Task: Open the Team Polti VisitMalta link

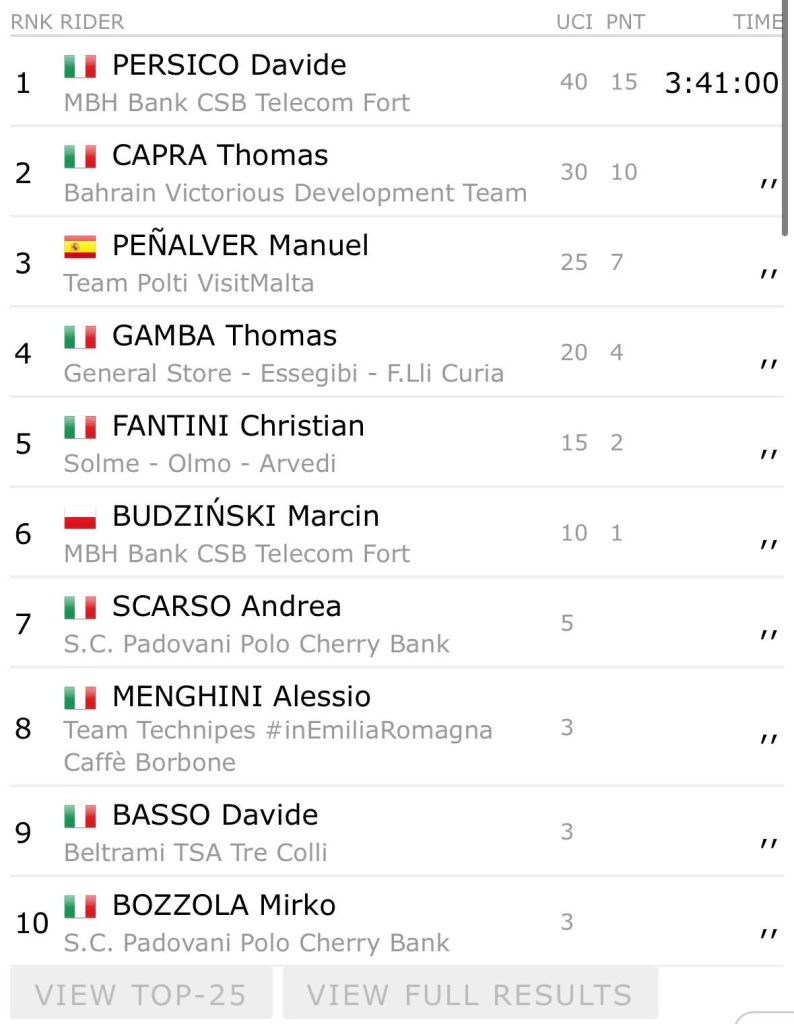Action: point(189,283)
